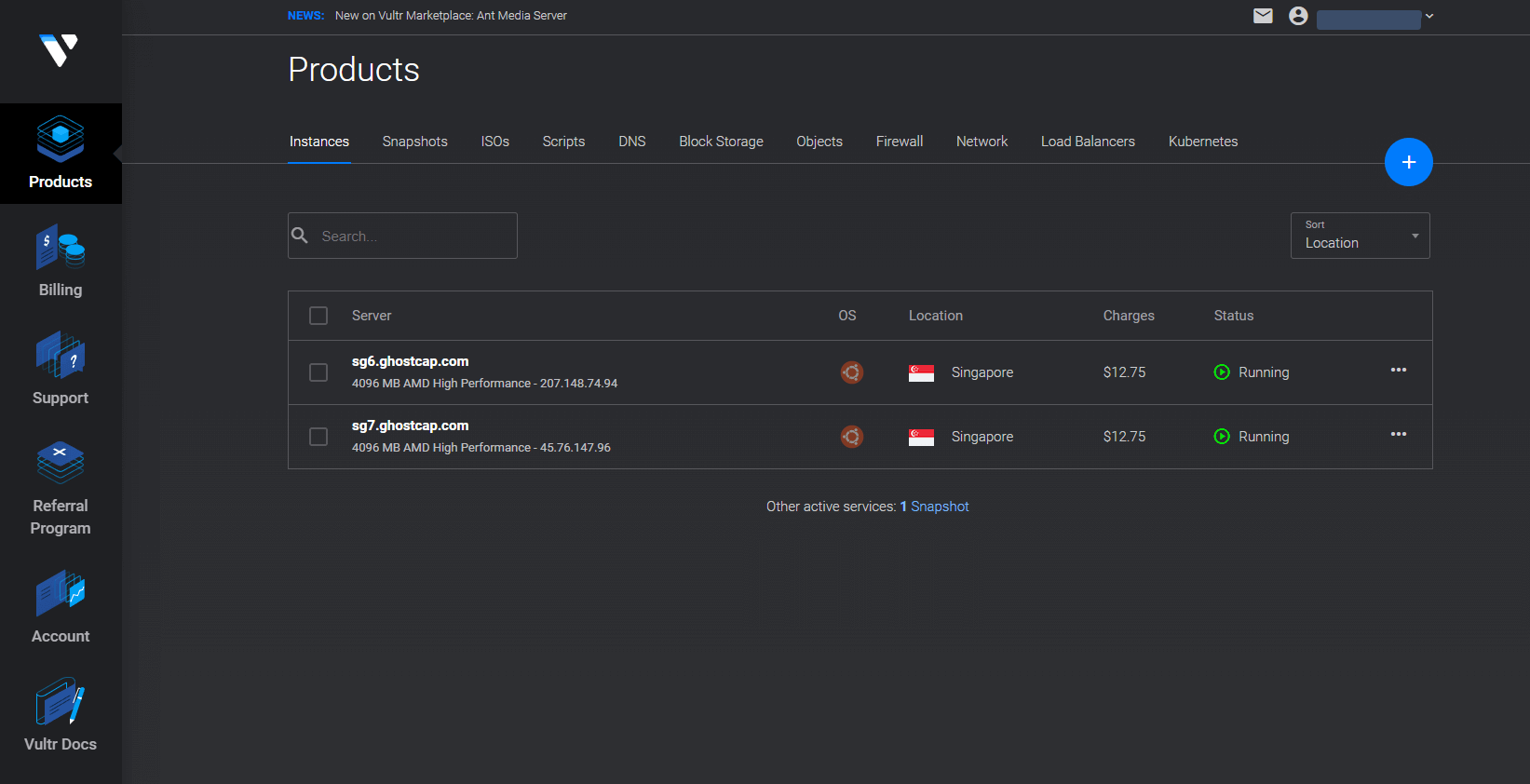Click the Ubuntu OS icon for sg6.ghostcap.com
1530x784 pixels.
pyautogui.click(x=851, y=372)
